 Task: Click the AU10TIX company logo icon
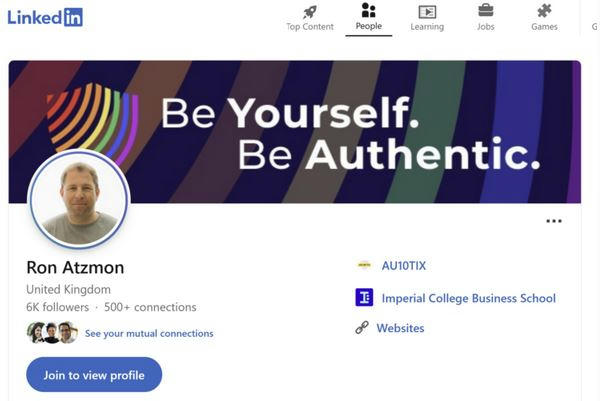point(364,266)
